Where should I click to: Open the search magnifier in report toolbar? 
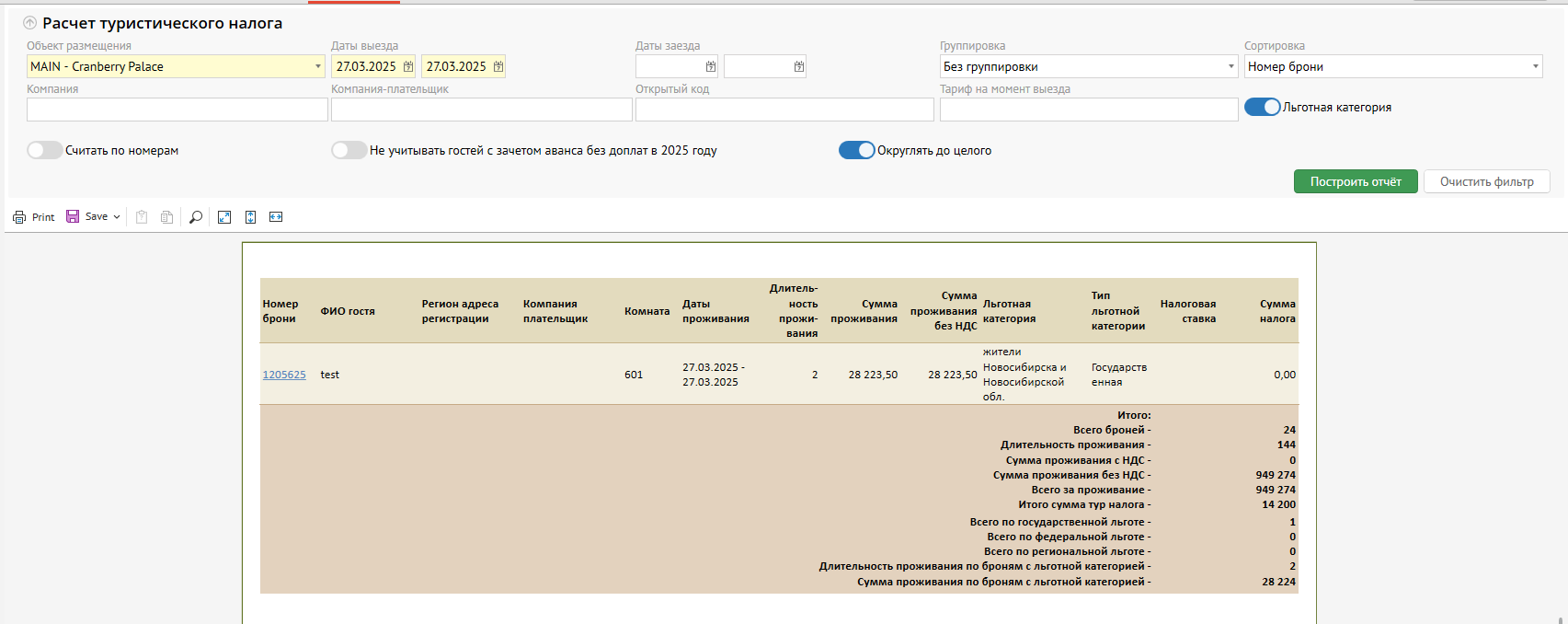196,217
